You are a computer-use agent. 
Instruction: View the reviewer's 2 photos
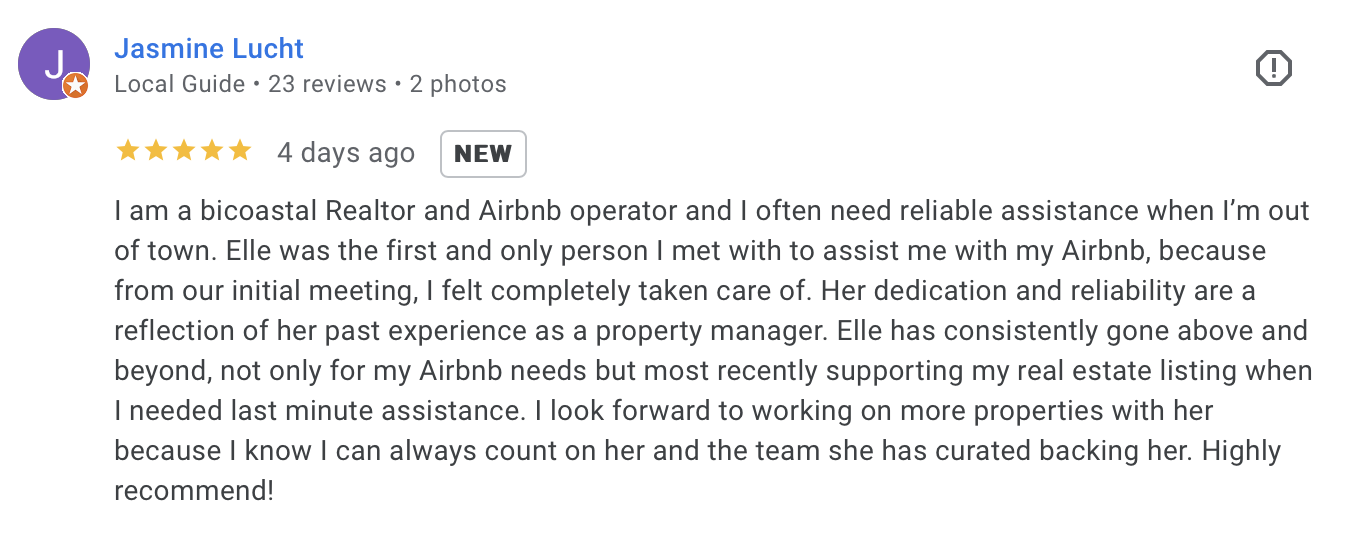458,84
